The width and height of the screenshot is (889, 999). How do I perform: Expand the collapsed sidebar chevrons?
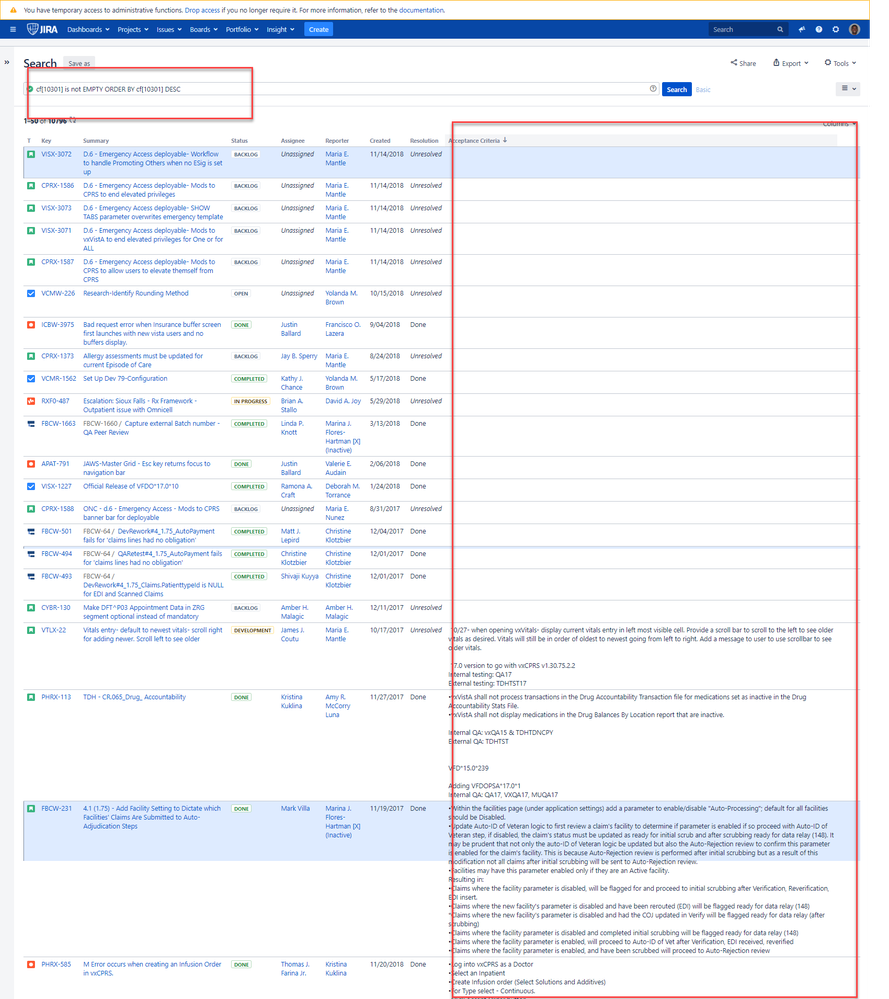[x=7, y=62]
